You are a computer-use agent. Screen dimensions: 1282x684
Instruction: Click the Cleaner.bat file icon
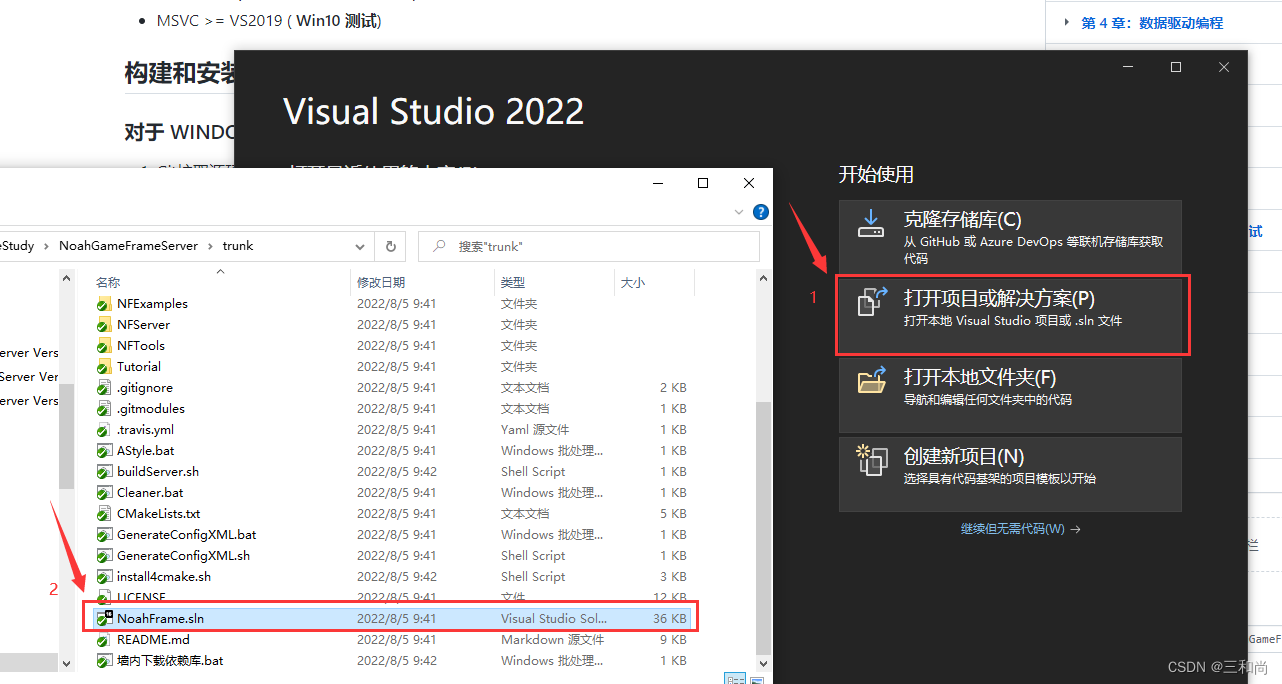tap(103, 493)
